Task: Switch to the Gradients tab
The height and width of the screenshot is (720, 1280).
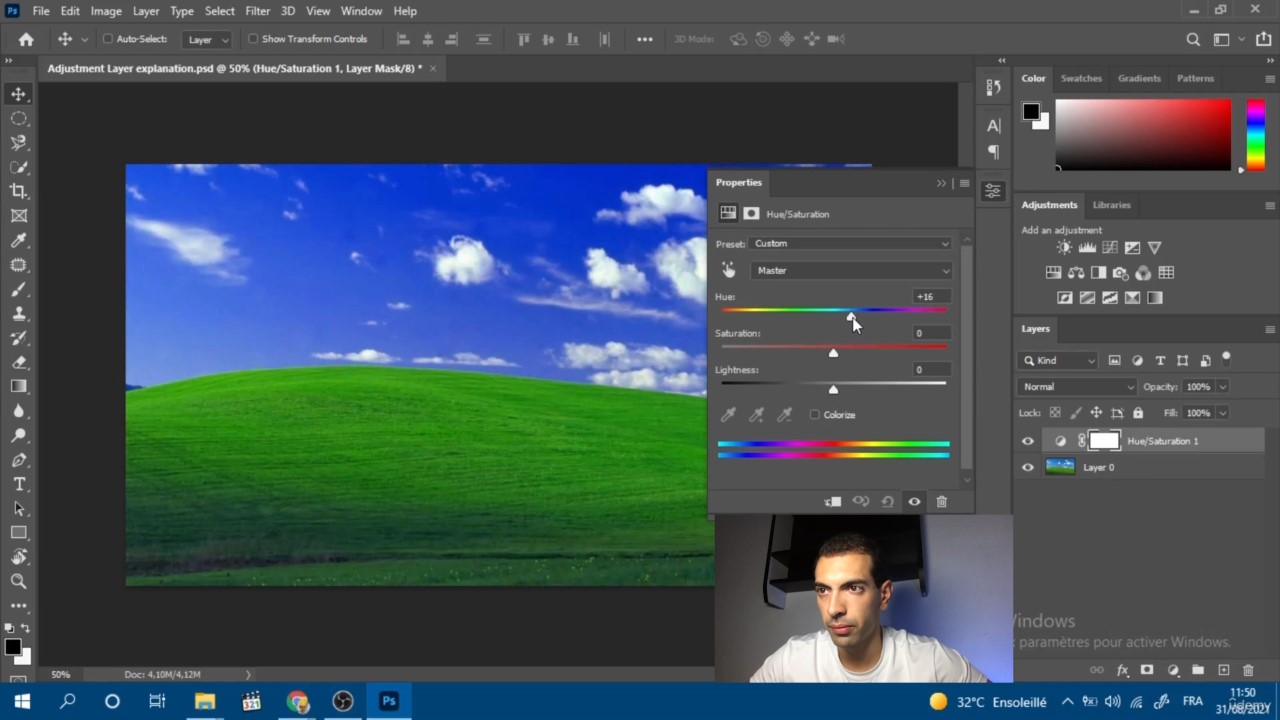Action: [1139, 78]
